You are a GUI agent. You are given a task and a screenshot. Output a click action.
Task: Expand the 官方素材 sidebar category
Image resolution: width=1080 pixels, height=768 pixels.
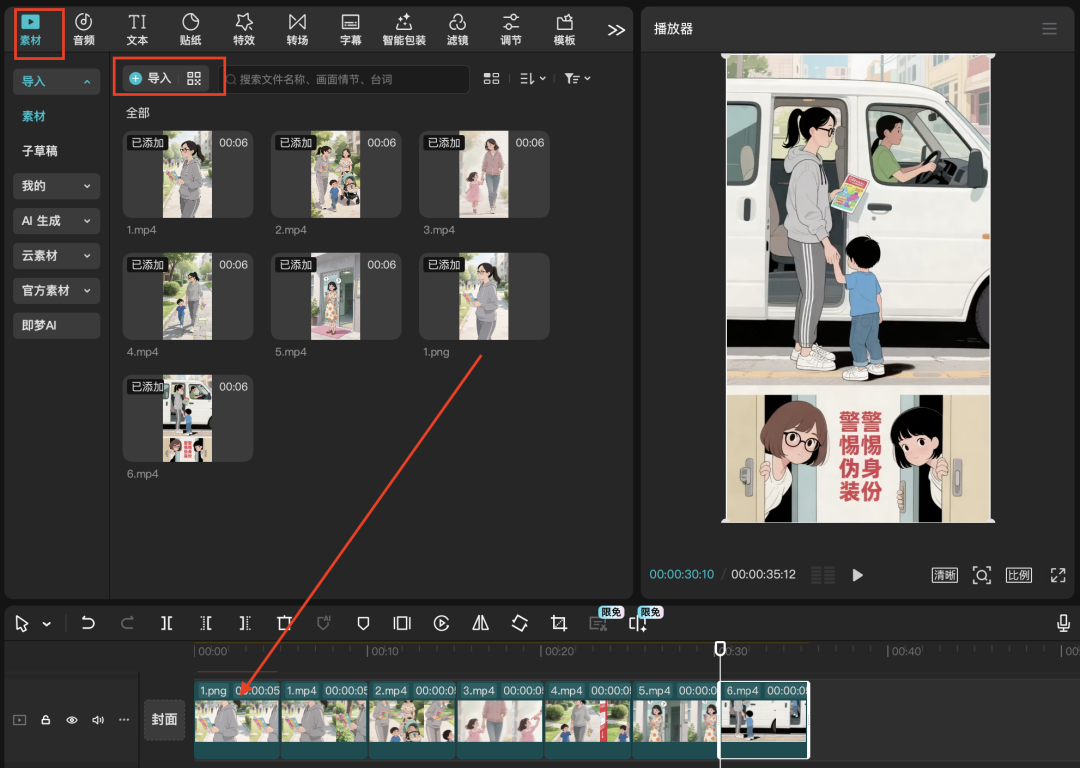tap(56, 291)
